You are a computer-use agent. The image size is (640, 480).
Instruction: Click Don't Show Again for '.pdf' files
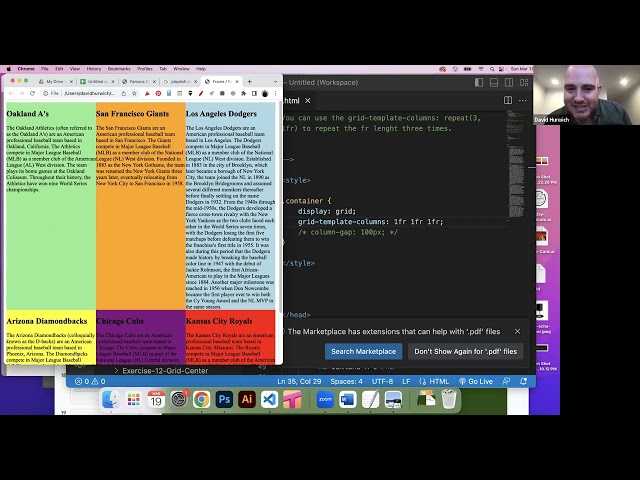pyautogui.click(x=465, y=351)
